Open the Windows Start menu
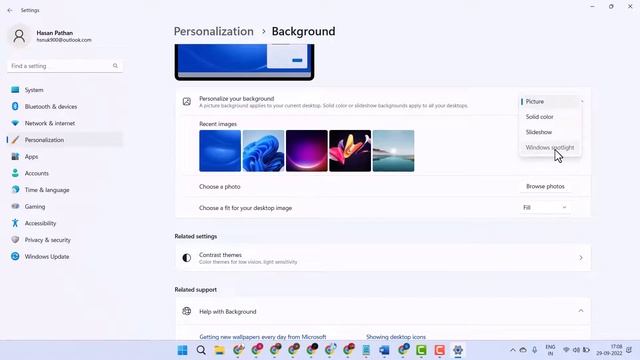640x360 pixels. (182, 350)
